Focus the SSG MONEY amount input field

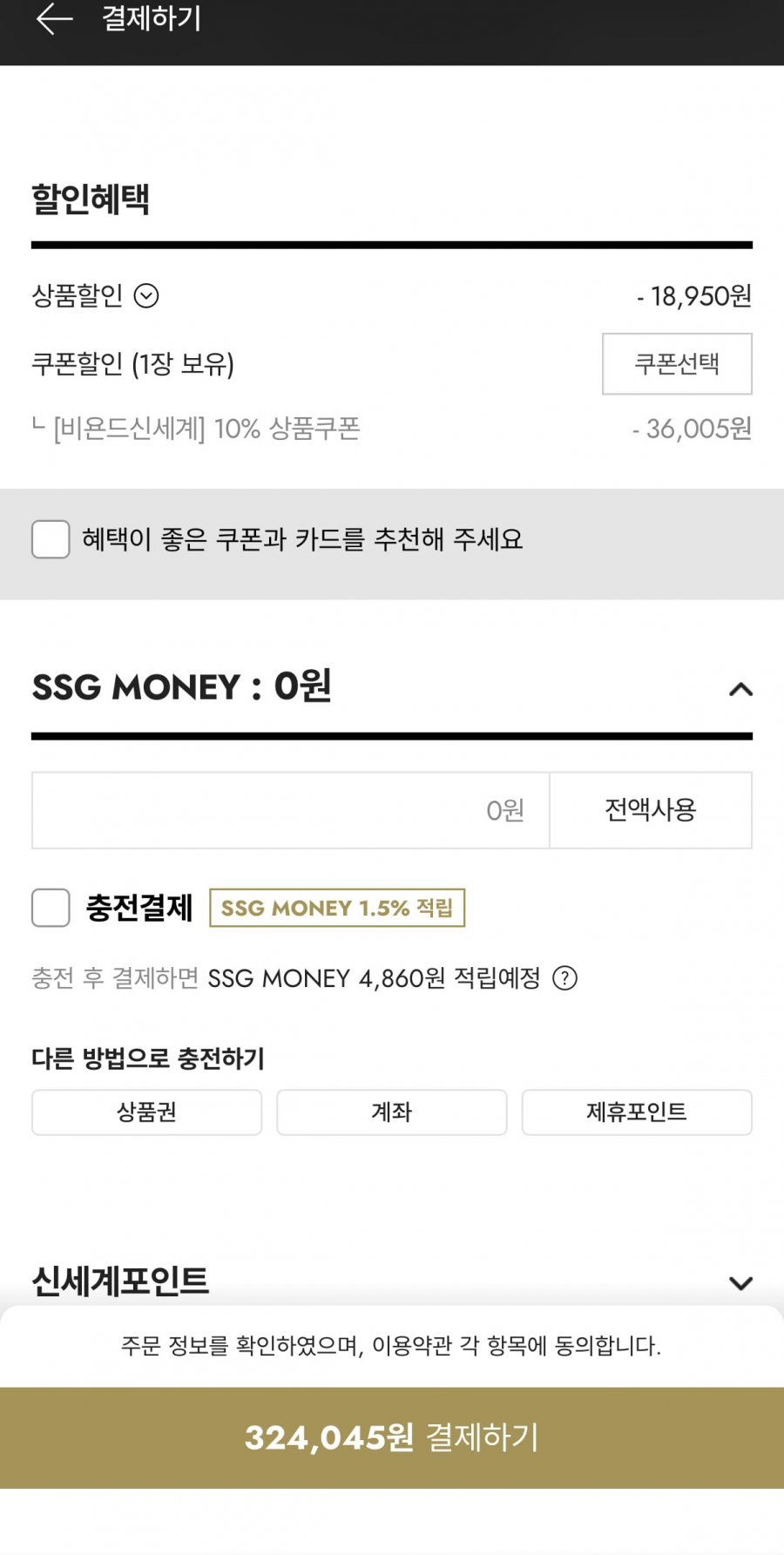291,810
